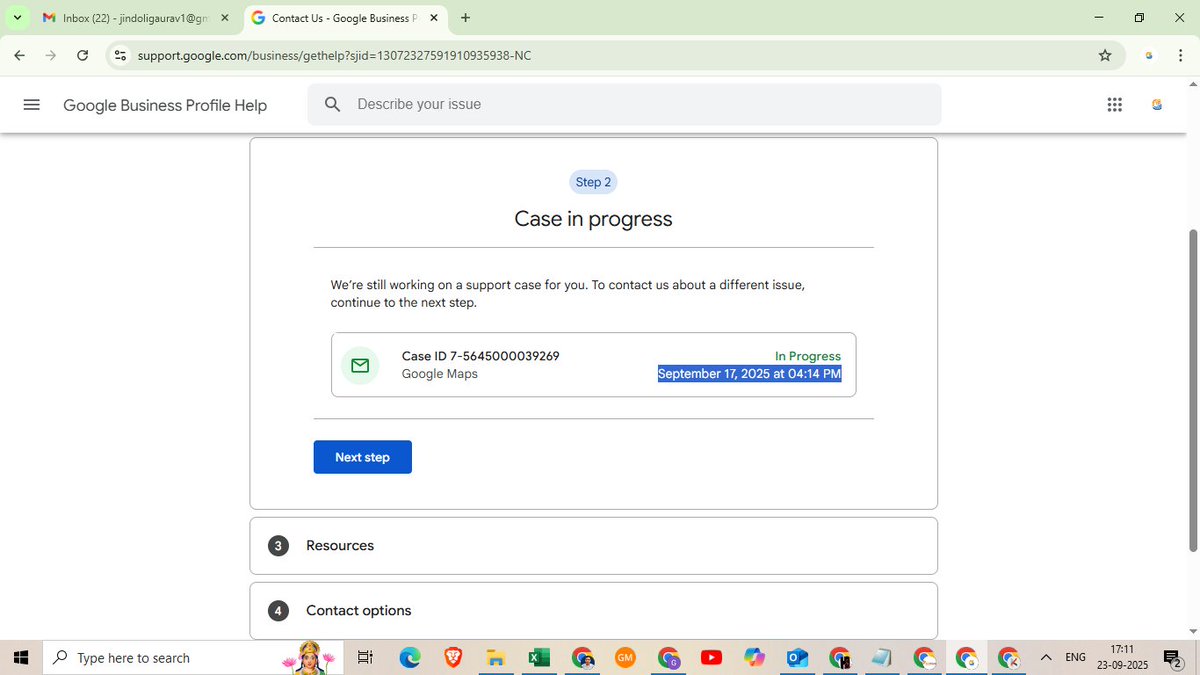Open YouTube from the taskbar

click(711, 658)
